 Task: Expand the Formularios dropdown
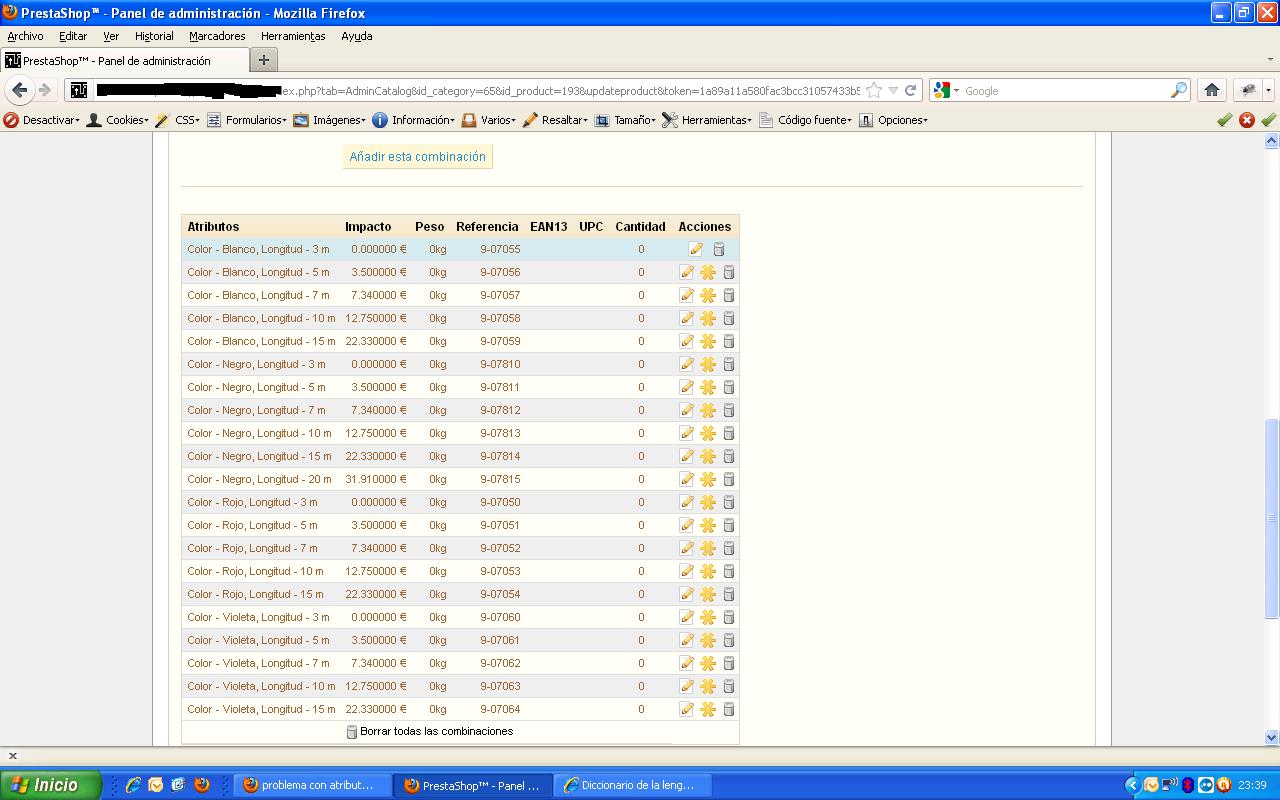click(x=246, y=120)
